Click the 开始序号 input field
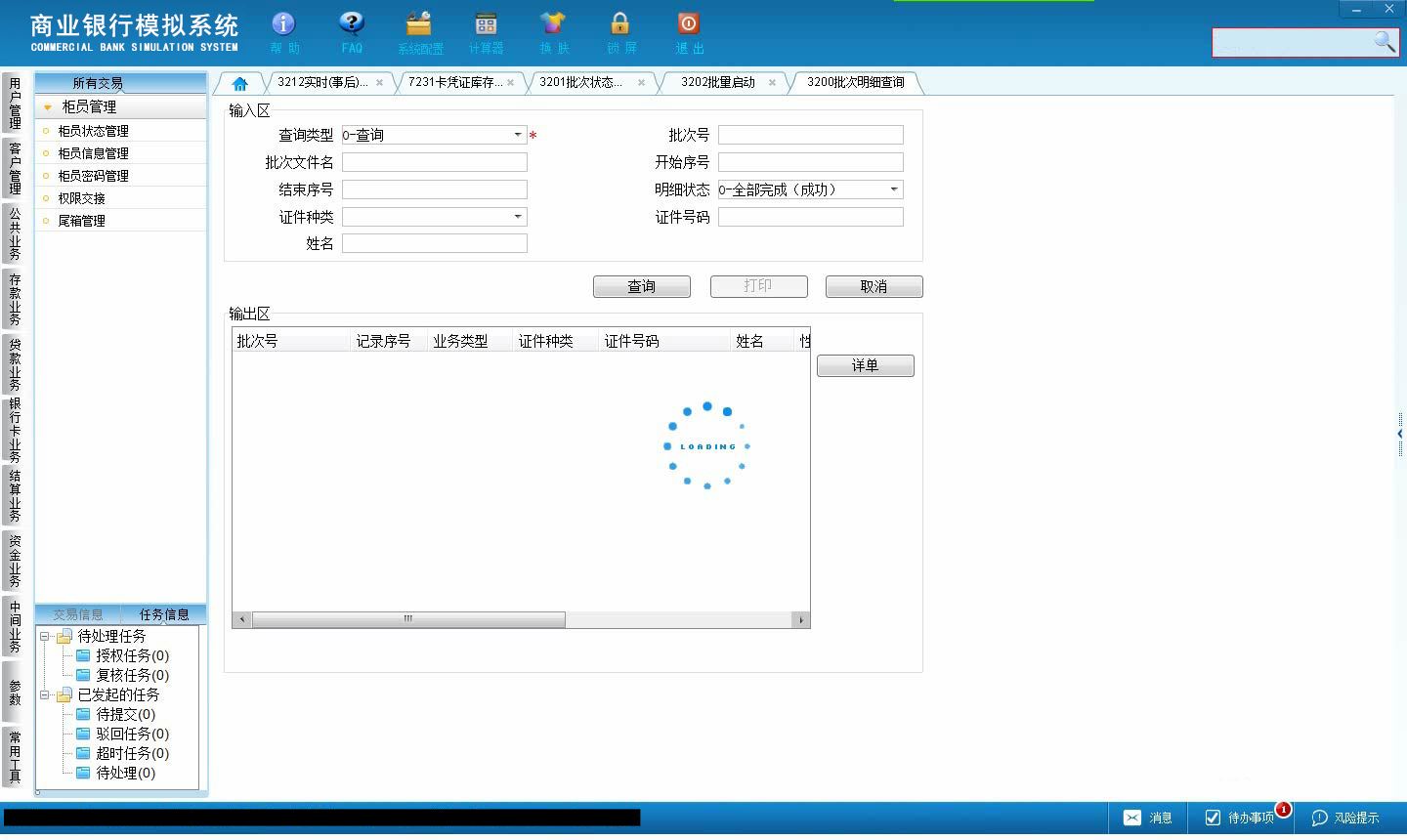The height and width of the screenshot is (840, 1407). click(811, 162)
